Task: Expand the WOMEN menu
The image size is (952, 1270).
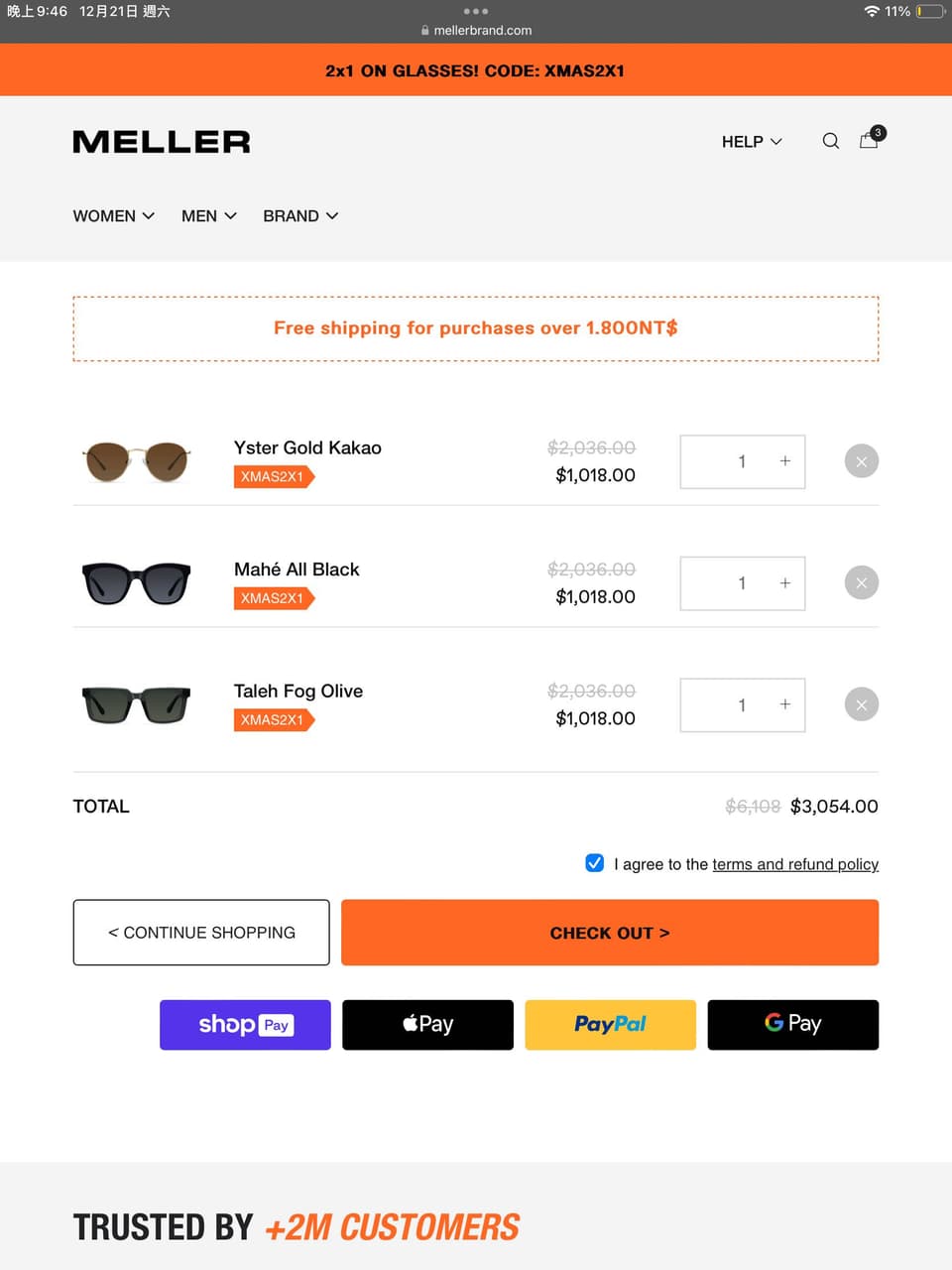Action: [x=113, y=216]
